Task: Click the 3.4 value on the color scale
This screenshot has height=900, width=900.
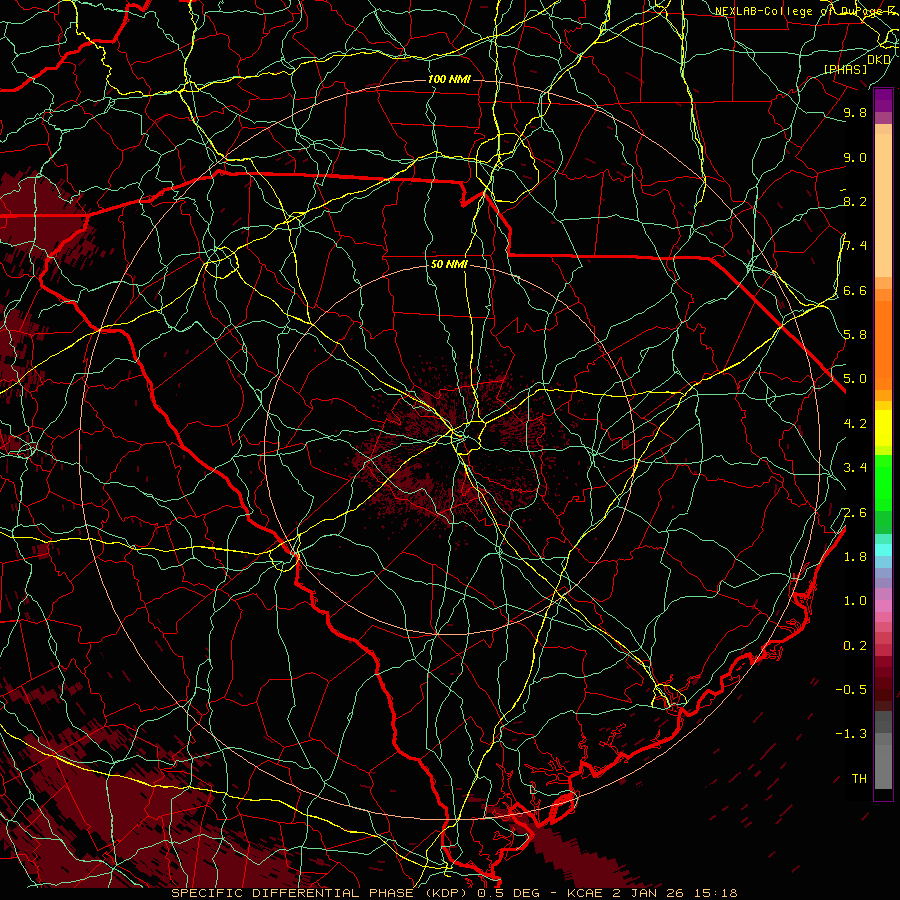Action: pyautogui.click(x=855, y=467)
